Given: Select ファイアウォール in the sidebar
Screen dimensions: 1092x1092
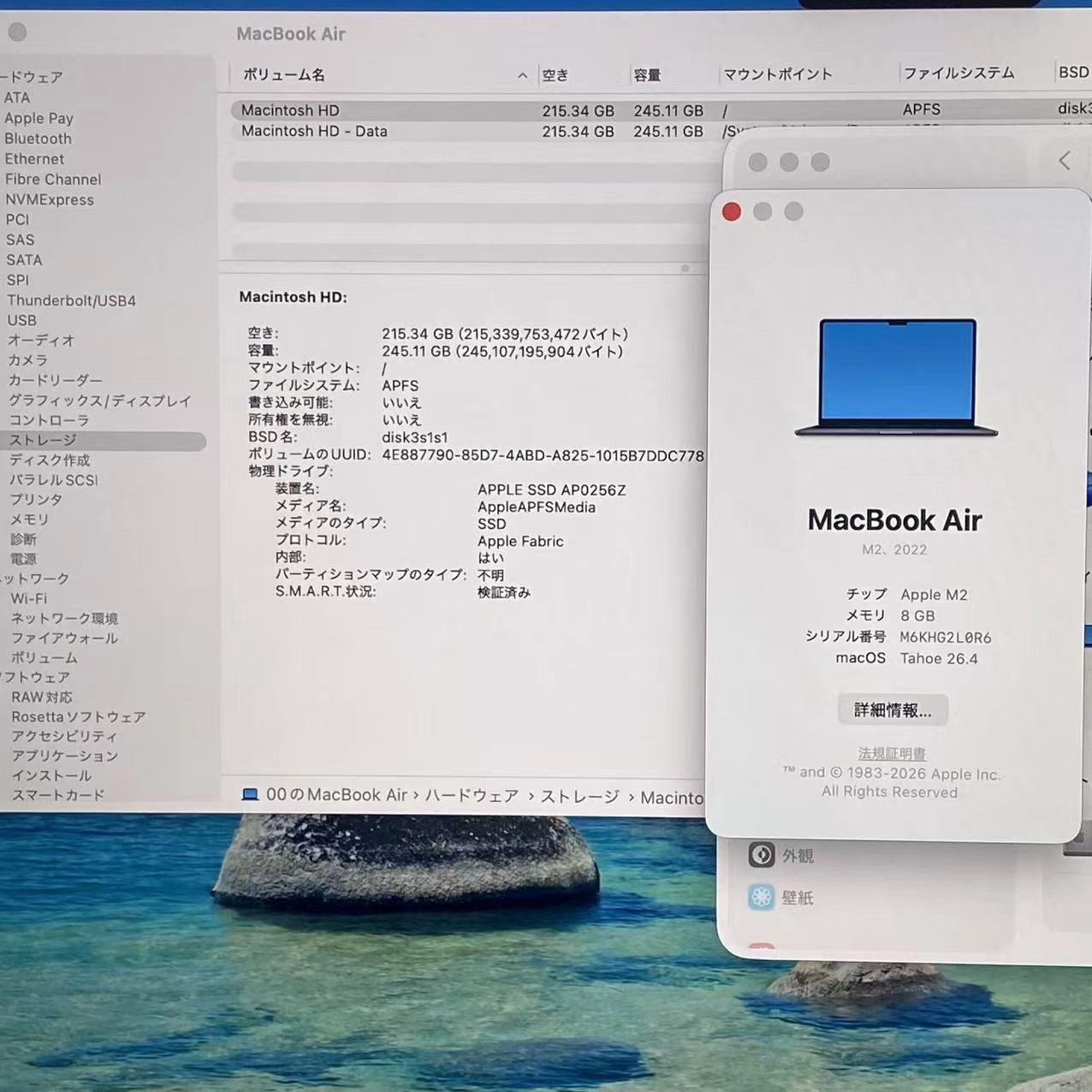Looking at the screenshot, I should (65, 638).
